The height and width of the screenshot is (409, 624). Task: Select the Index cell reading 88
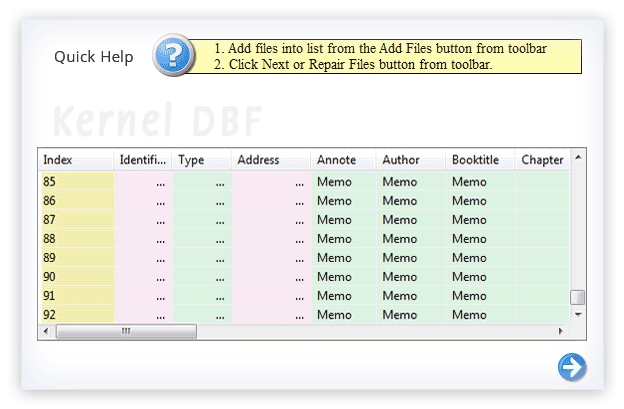[x=78, y=239]
